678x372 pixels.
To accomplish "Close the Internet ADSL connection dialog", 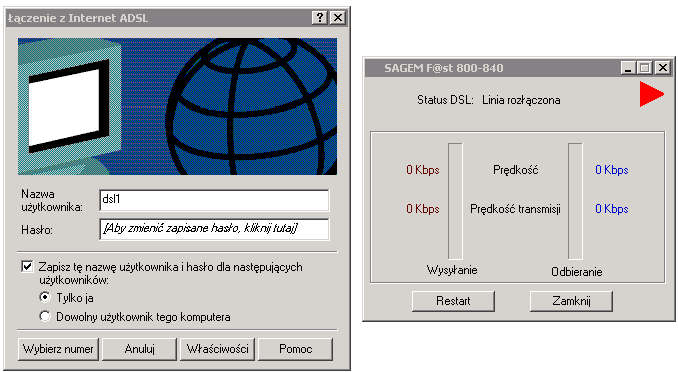I will click(338, 18).
